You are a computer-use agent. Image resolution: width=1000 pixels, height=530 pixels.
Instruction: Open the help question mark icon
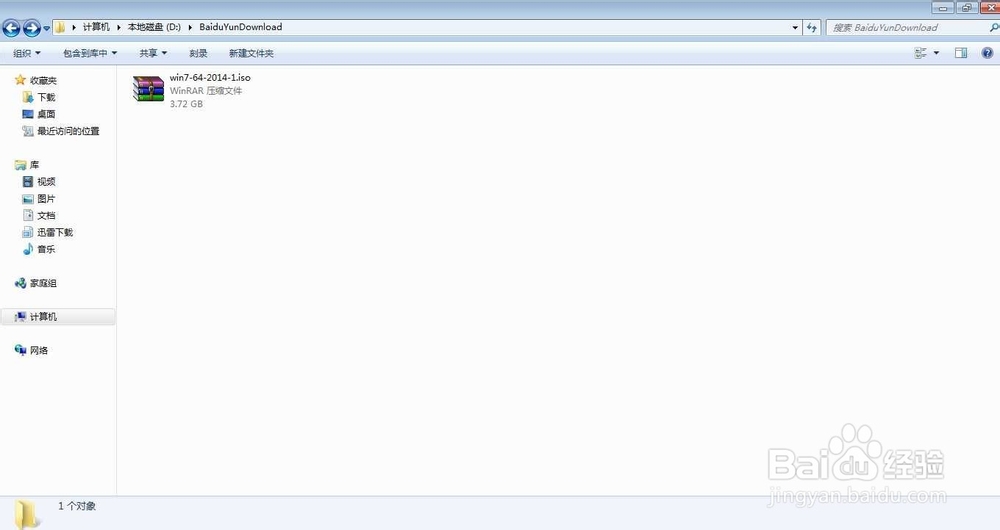pyautogui.click(x=987, y=53)
